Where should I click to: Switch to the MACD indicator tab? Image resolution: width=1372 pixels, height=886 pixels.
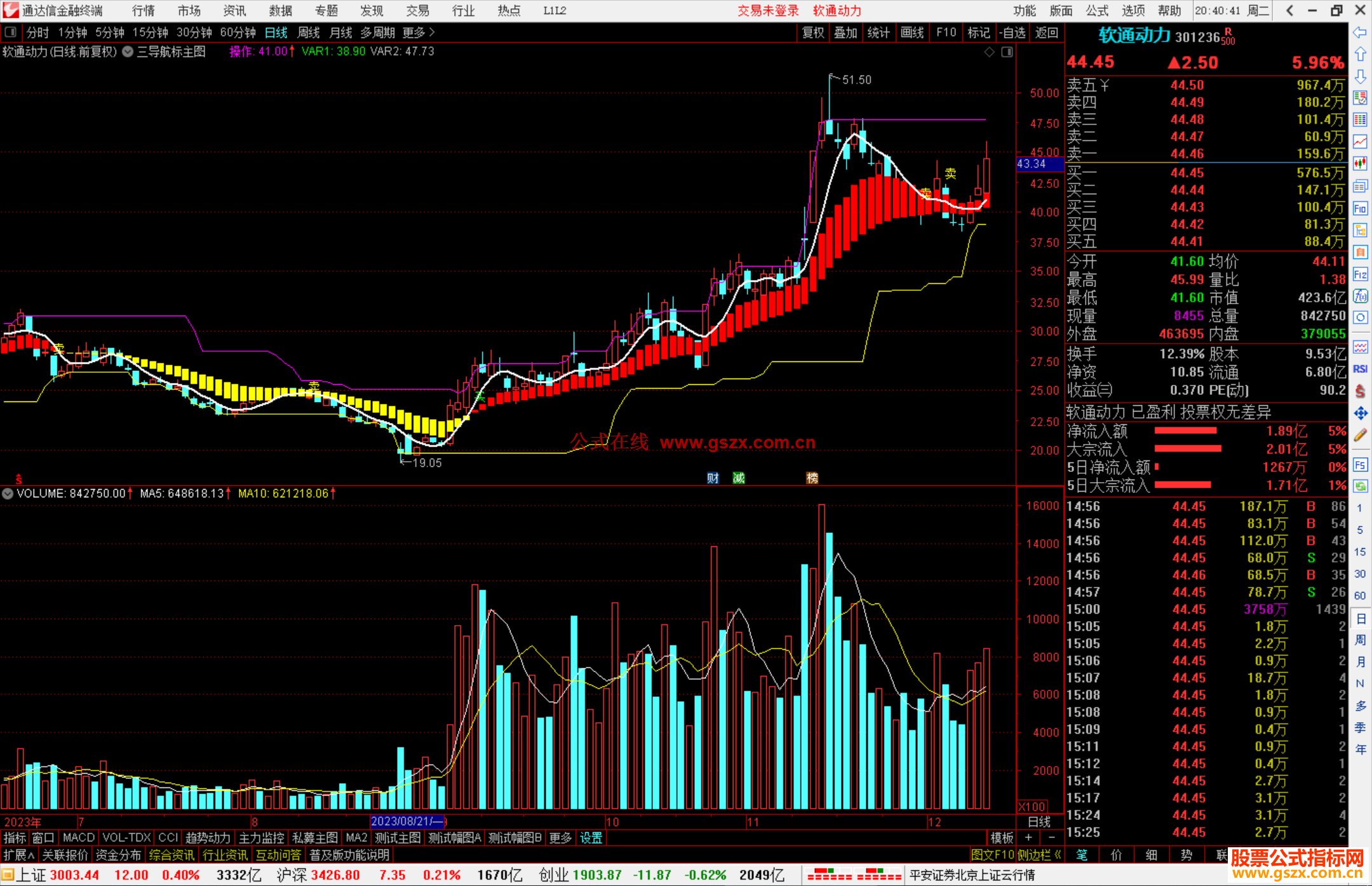(x=78, y=838)
